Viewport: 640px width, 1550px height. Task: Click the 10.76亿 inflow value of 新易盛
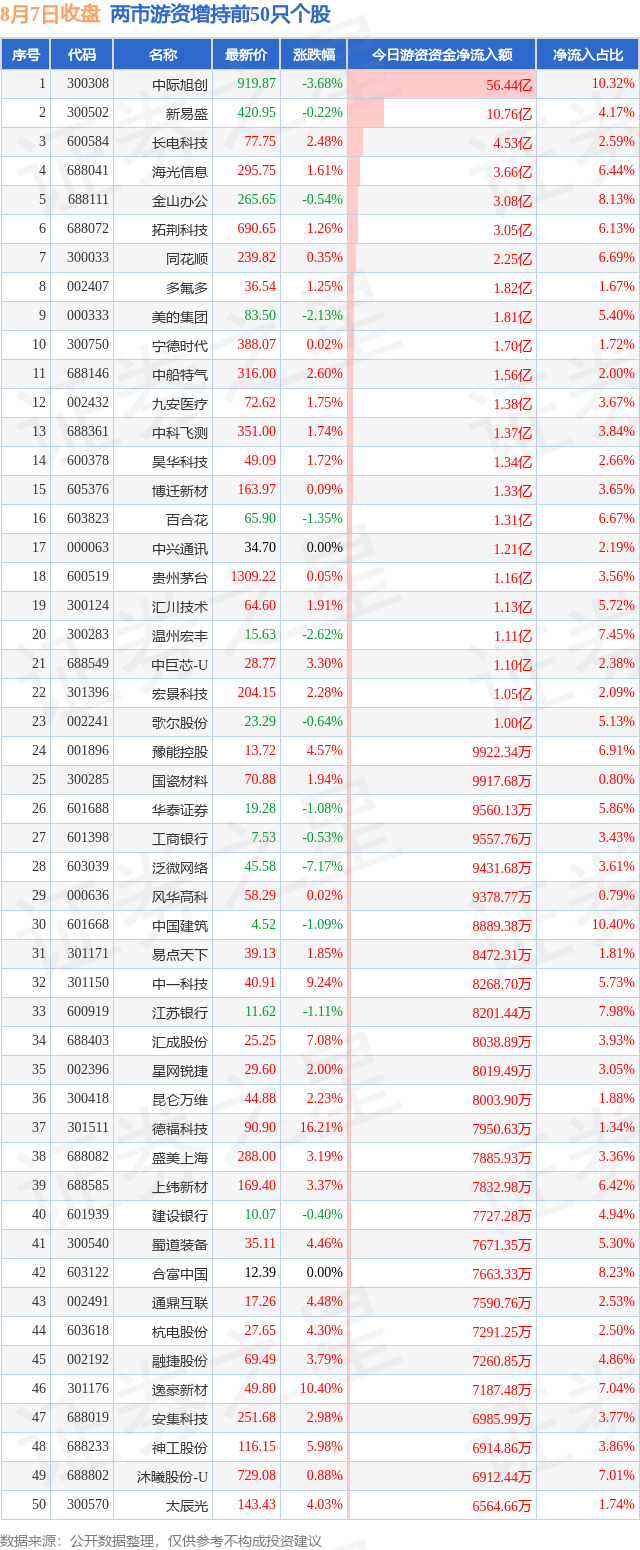pos(509,114)
